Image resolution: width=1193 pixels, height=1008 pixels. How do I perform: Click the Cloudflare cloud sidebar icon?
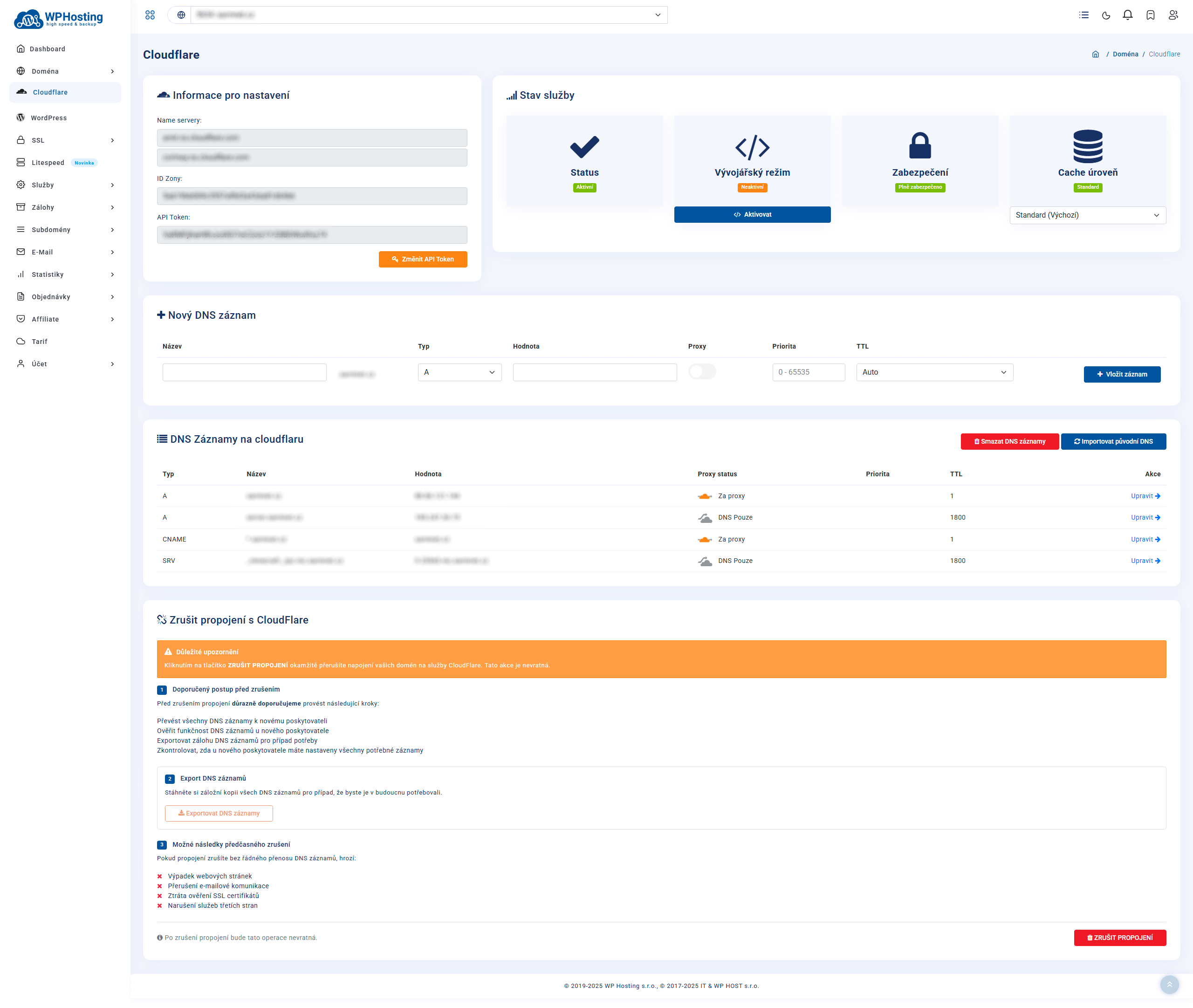(22, 92)
